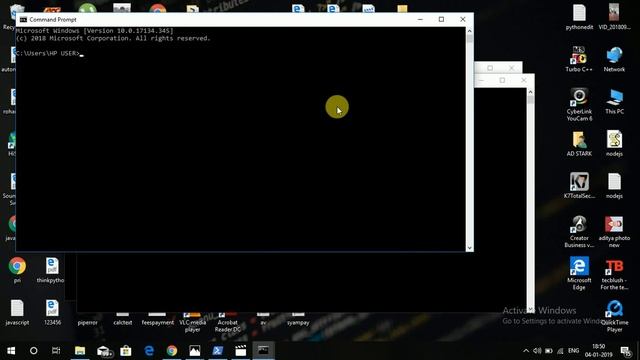Click the scrollbar thumb in Command Prompt
The width and height of the screenshot is (640, 360).
coord(469,39)
